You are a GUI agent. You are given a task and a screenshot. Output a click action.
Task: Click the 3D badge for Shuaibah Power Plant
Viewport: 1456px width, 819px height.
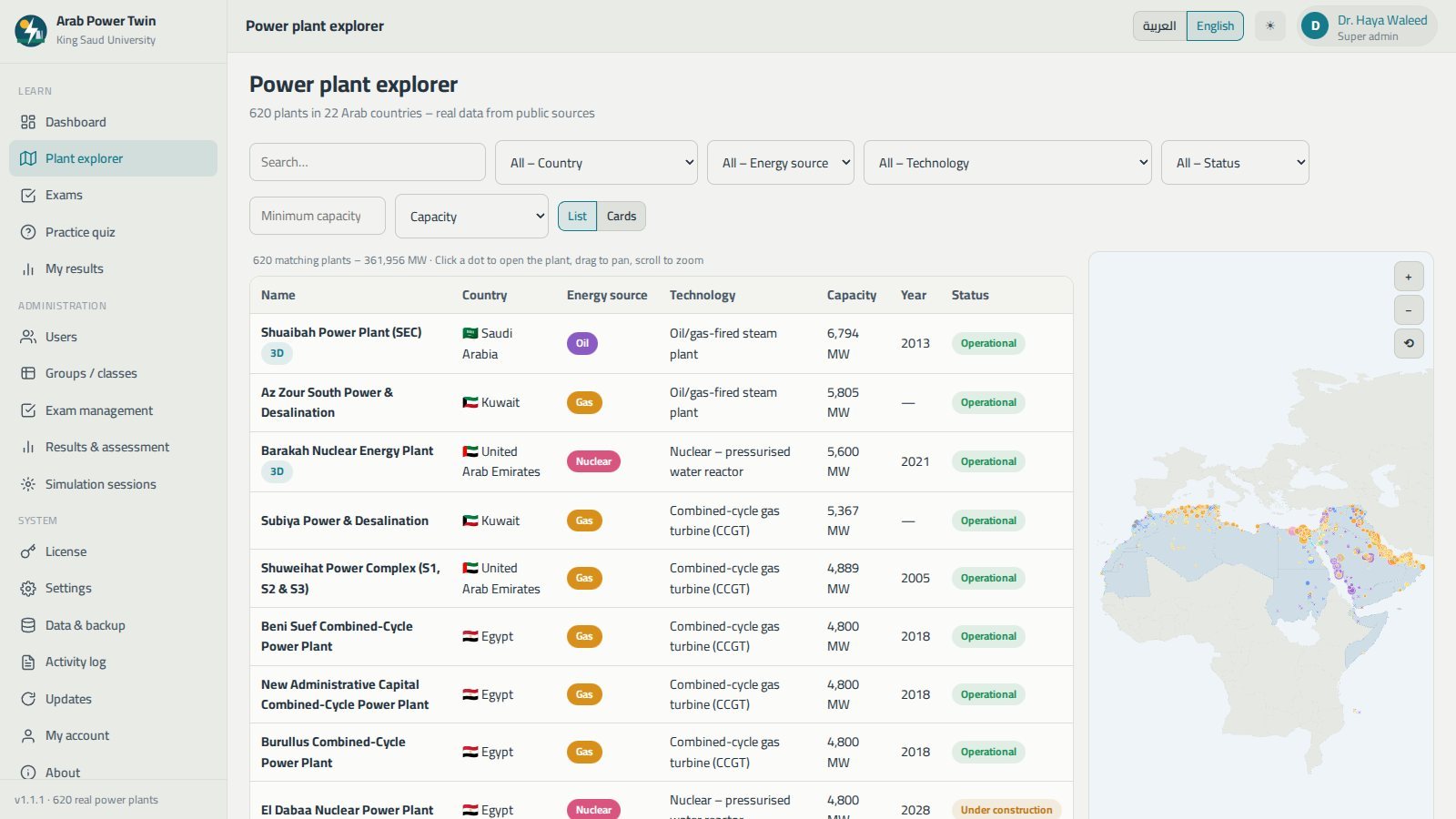pos(277,353)
